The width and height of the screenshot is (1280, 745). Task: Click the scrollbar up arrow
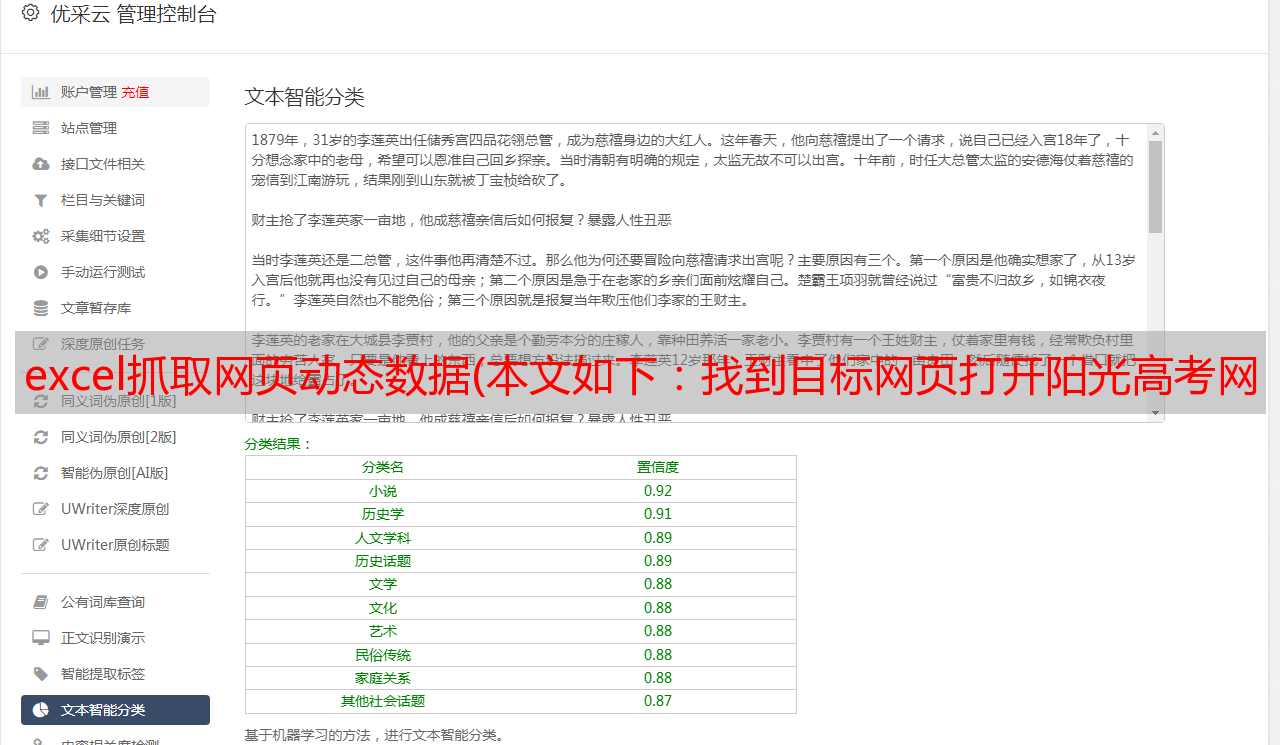point(1156,132)
